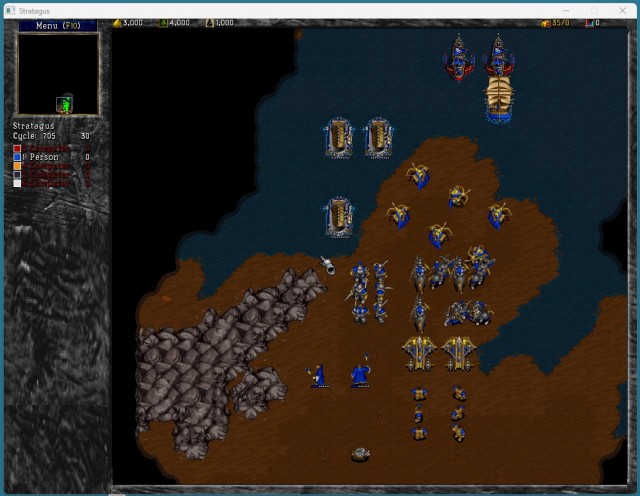
Task: Click the score icon in top-right bar
Action: pyautogui.click(x=589, y=23)
